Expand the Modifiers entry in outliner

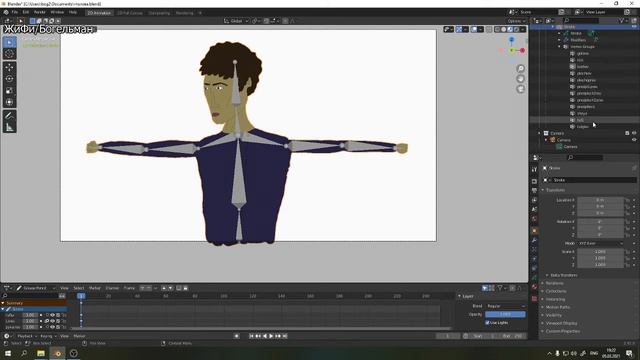(559, 40)
